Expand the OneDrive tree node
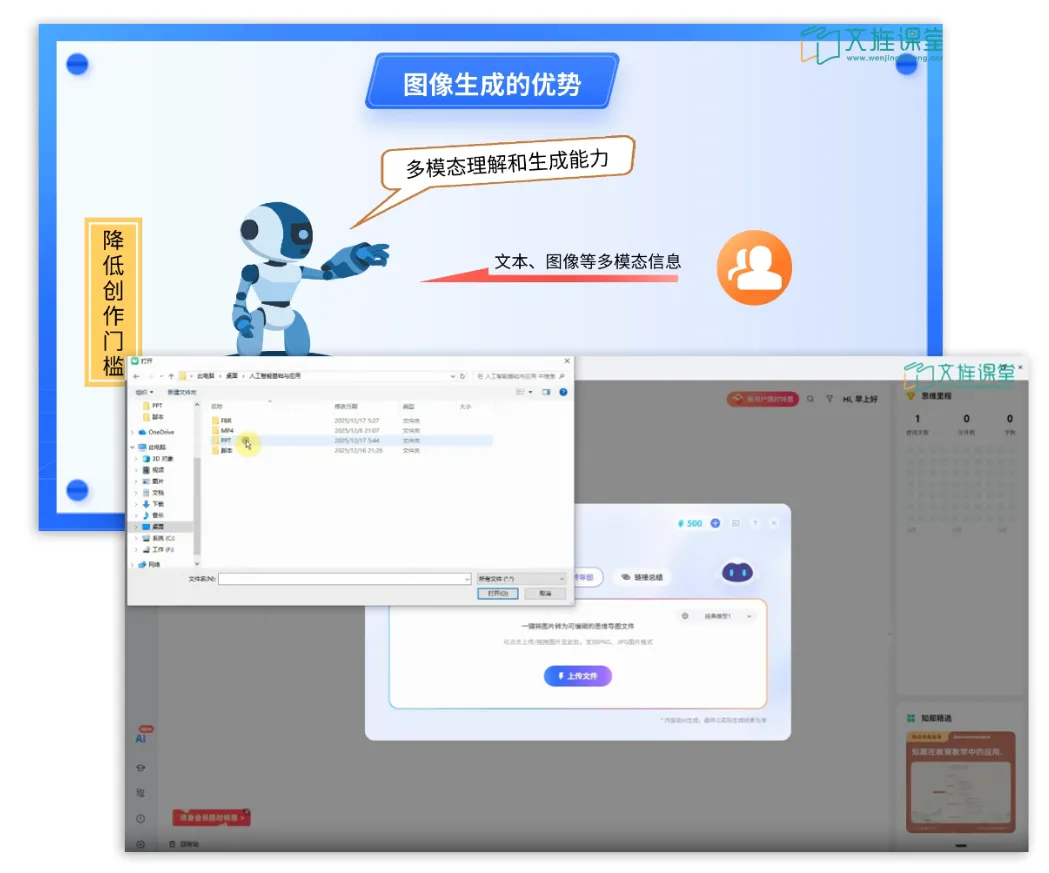This screenshot has width=1049, height=873. point(132,432)
